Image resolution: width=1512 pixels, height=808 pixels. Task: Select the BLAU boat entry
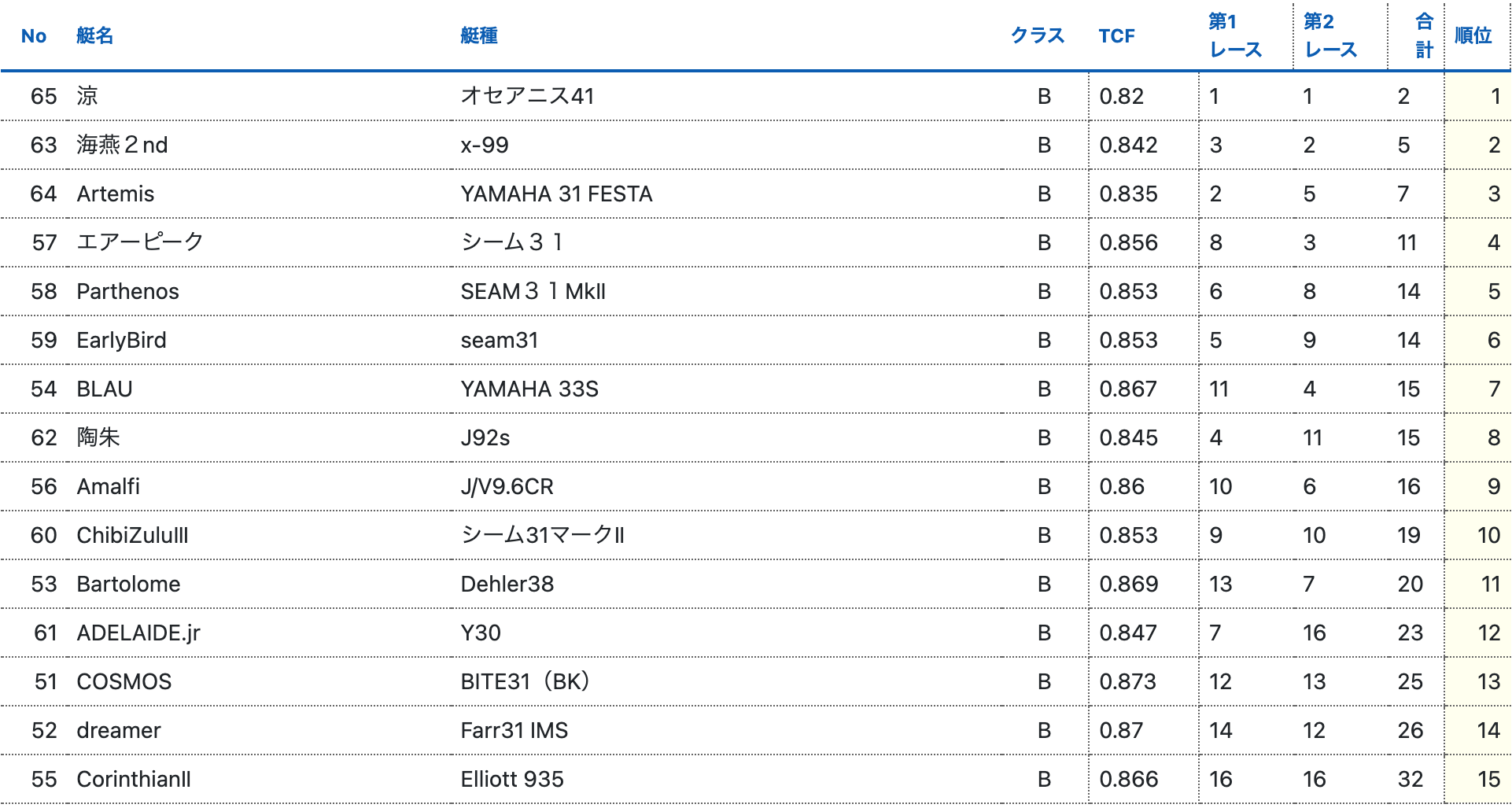[x=105, y=389]
